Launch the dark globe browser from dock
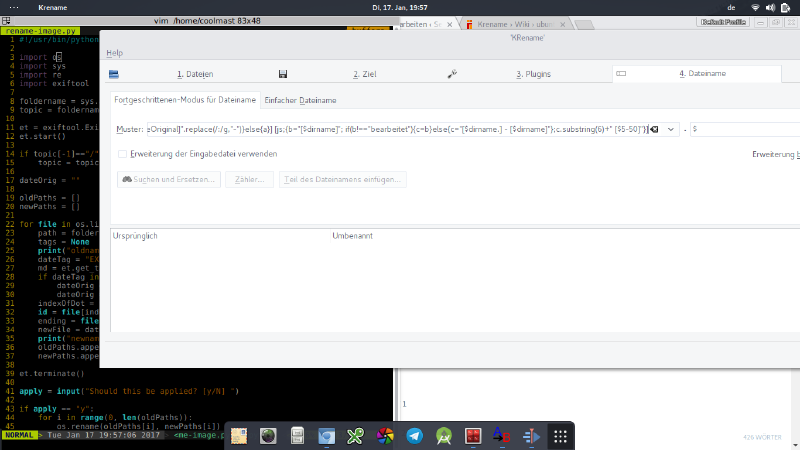This screenshot has height=450, width=800. click(x=268, y=436)
